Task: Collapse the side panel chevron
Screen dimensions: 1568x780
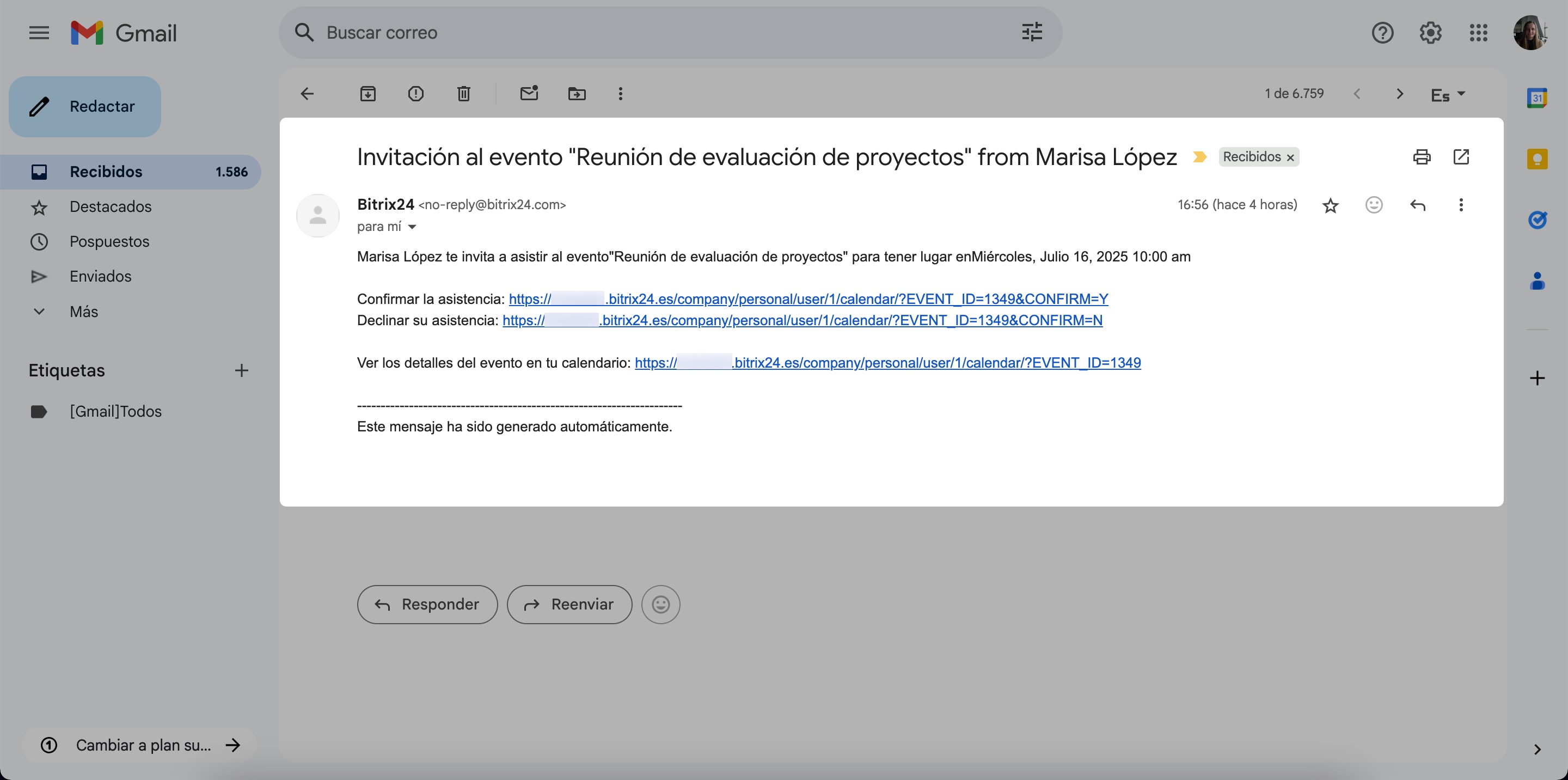Action: pyautogui.click(x=1537, y=749)
